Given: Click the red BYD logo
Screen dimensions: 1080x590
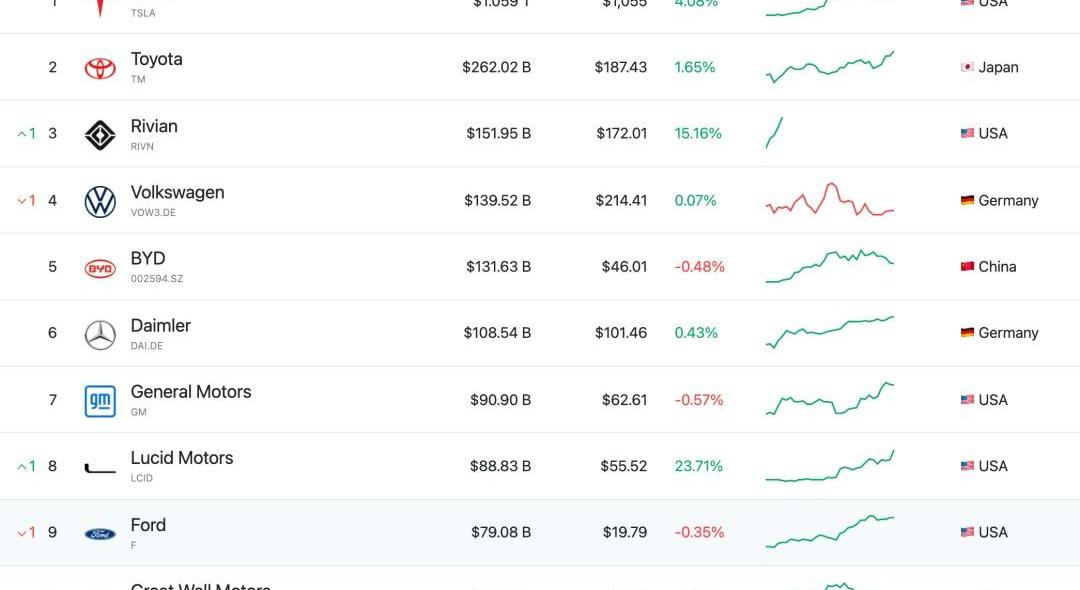Looking at the screenshot, I should click(x=100, y=268).
